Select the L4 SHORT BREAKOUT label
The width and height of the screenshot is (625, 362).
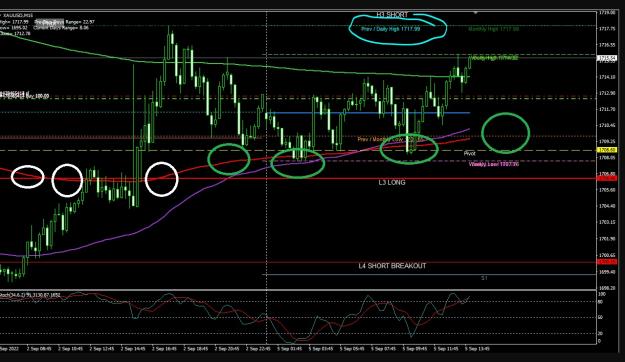[392, 266]
